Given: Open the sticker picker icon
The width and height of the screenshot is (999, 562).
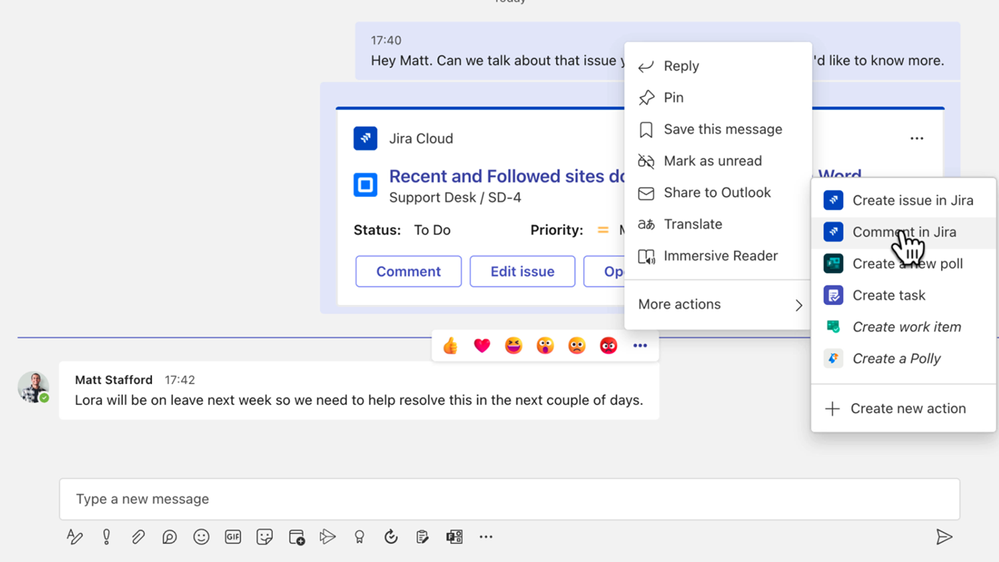Looking at the screenshot, I should click(264, 537).
